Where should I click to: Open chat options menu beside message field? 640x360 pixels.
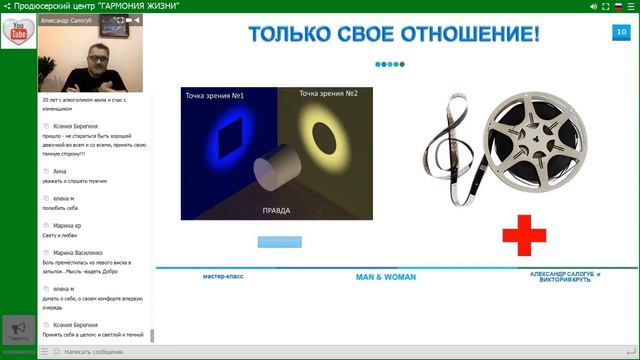point(44,351)
